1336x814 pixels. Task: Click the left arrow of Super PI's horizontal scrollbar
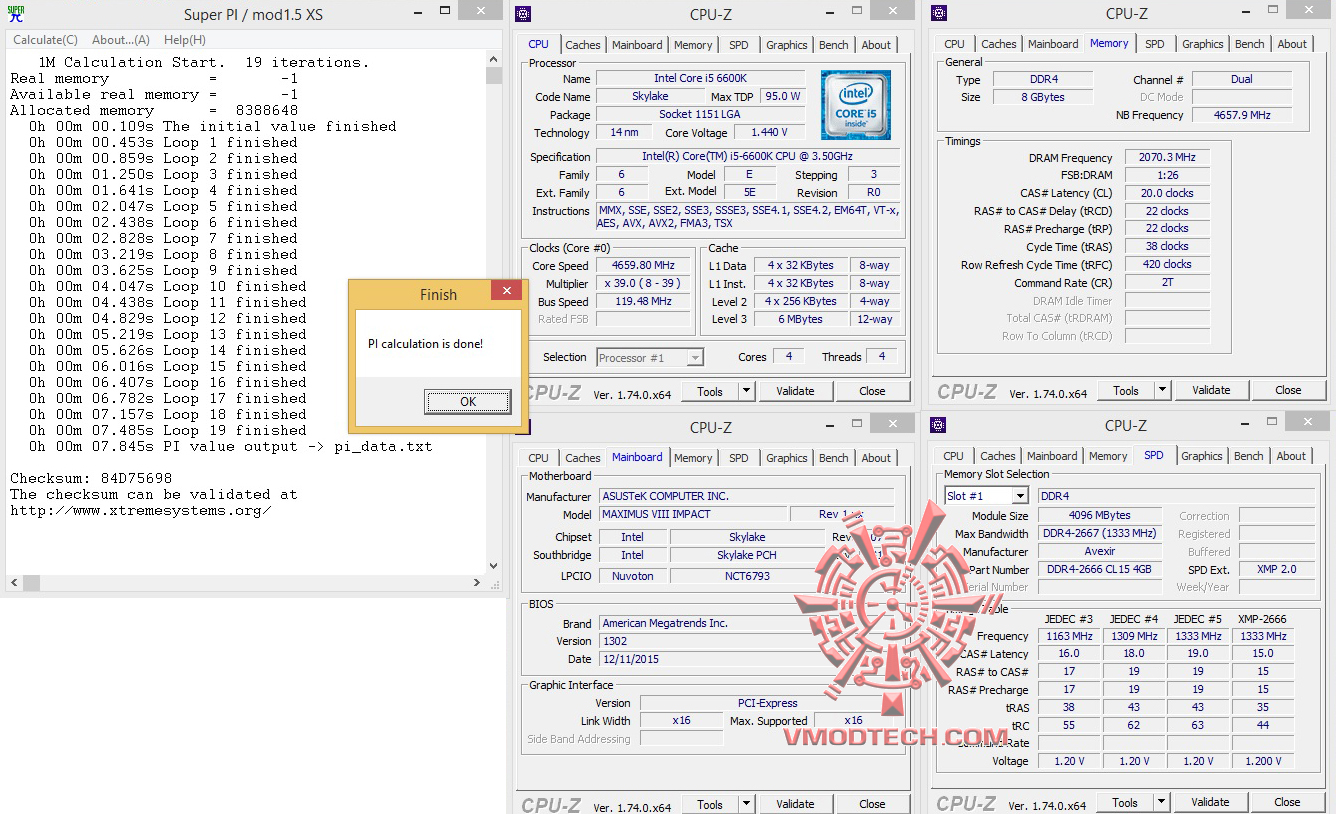pos(13,582)
